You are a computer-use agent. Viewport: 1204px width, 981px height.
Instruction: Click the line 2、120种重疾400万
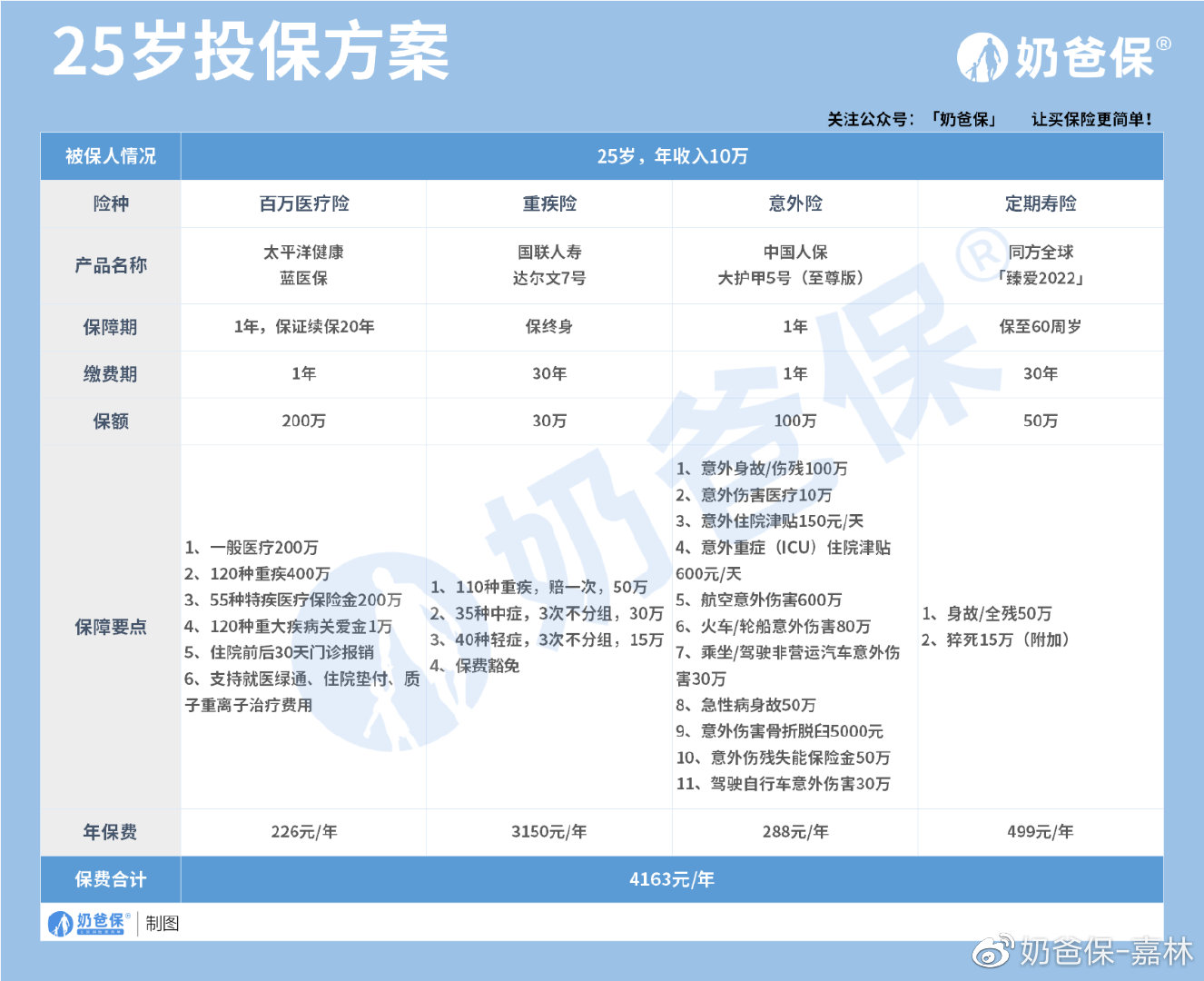(x=257, y=574)
